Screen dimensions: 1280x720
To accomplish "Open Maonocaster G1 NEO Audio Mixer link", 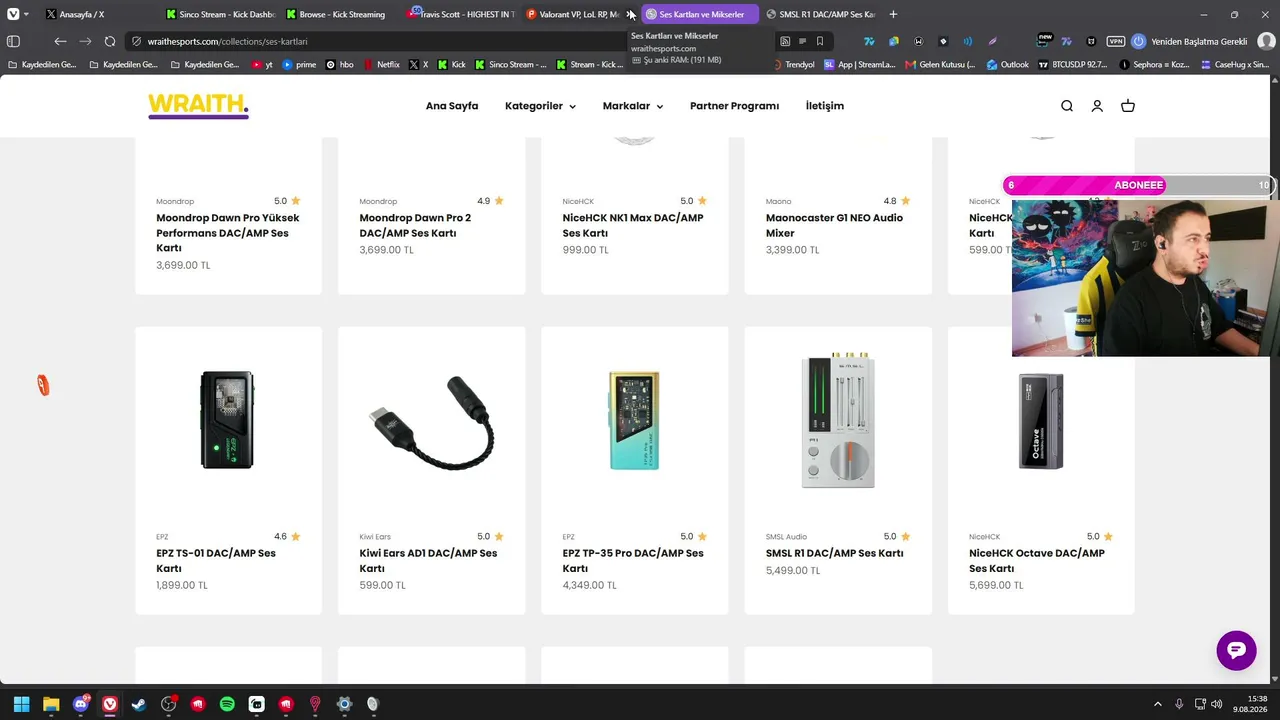I will click(834, 225).
